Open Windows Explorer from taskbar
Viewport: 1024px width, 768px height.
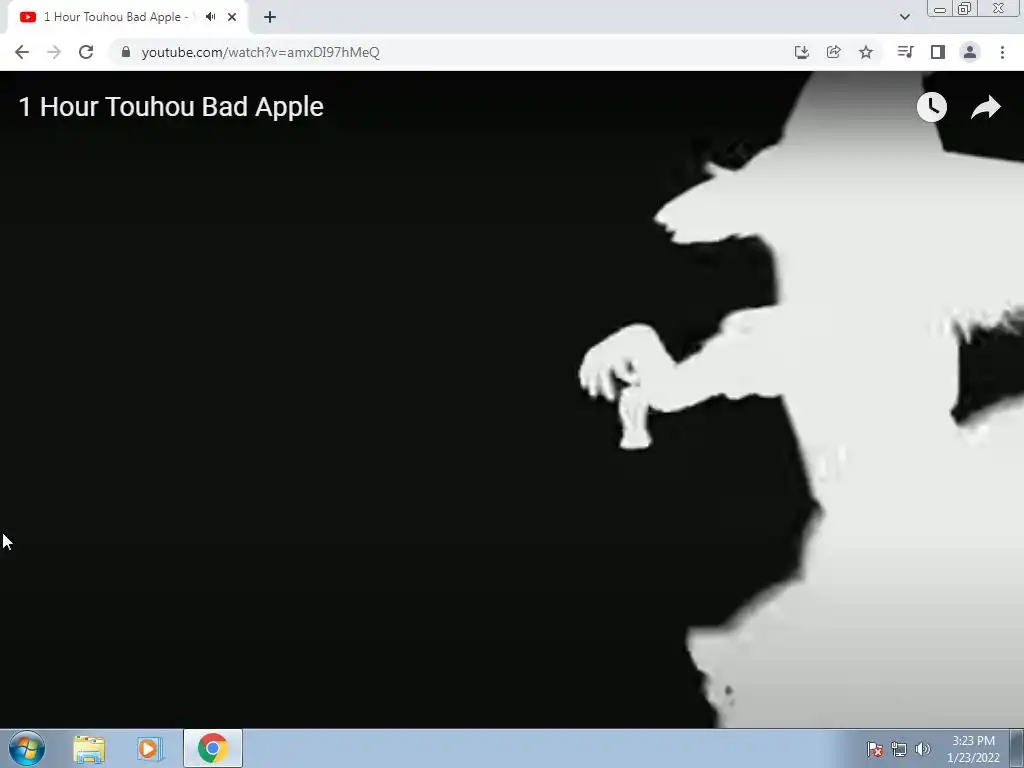tap(89, 749)
